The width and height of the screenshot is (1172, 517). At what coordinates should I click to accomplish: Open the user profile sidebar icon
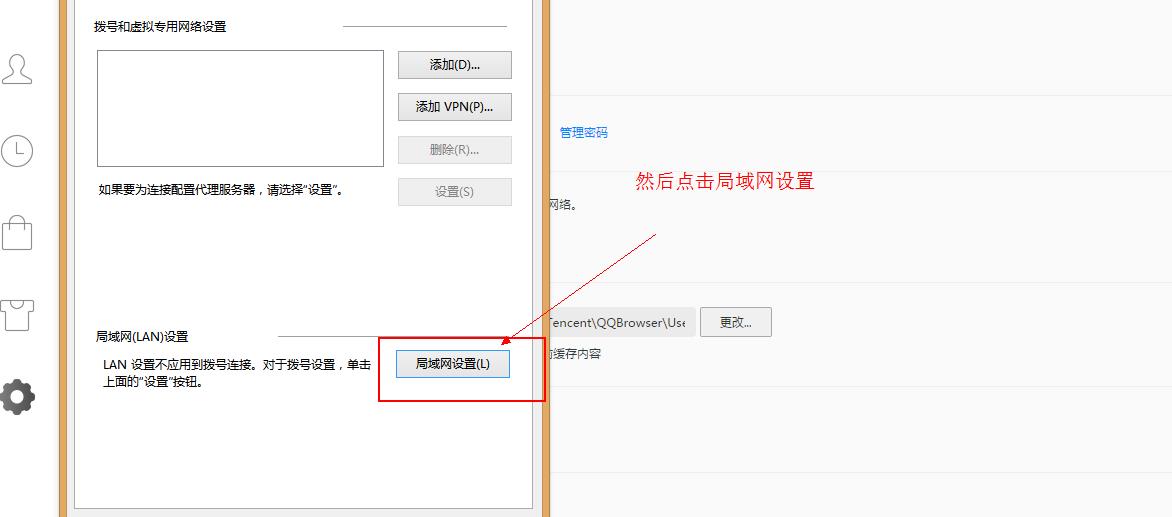coord(17,68)
